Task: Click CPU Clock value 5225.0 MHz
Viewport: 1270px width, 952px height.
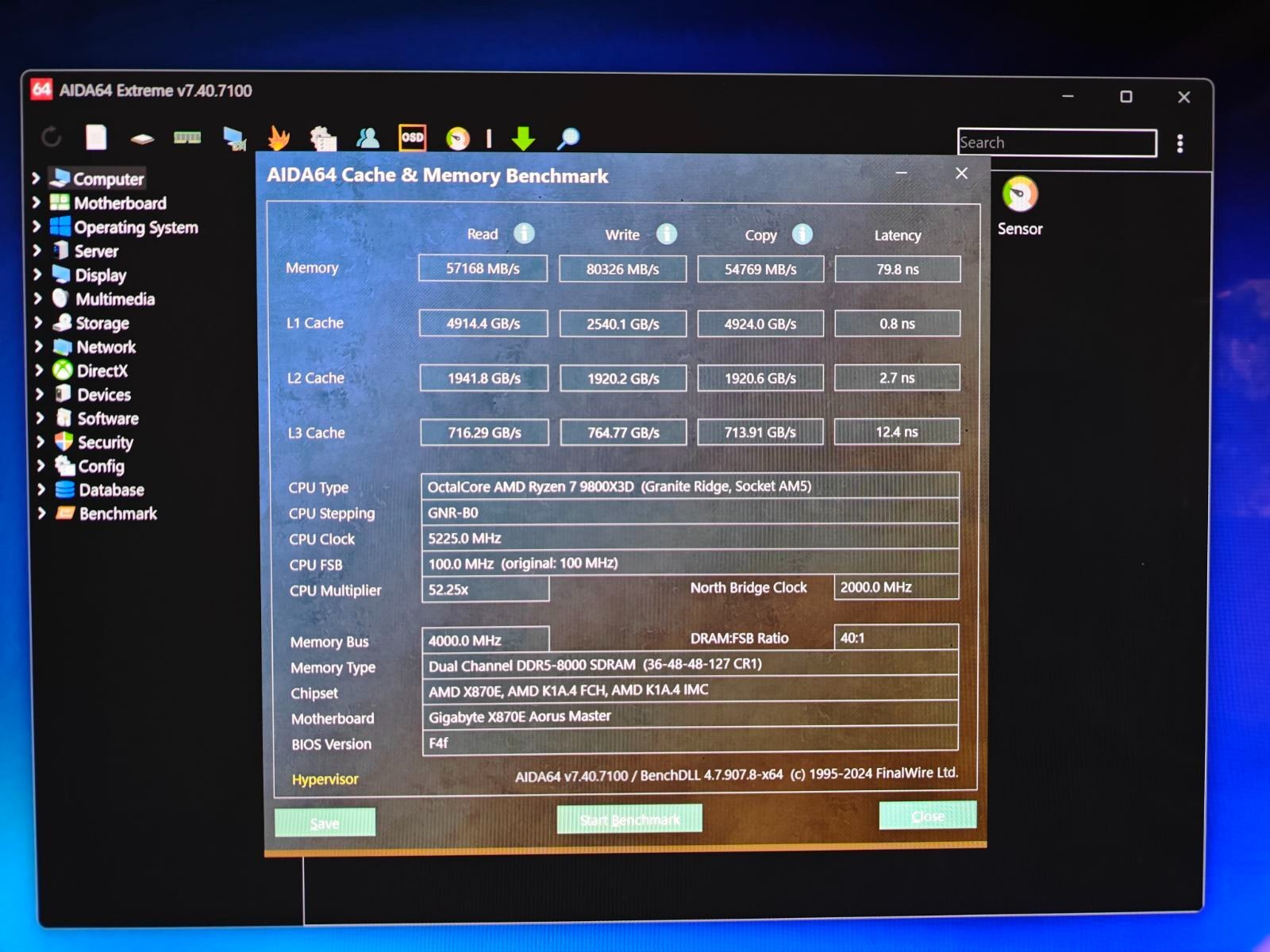Action: (x=690, y=537)
